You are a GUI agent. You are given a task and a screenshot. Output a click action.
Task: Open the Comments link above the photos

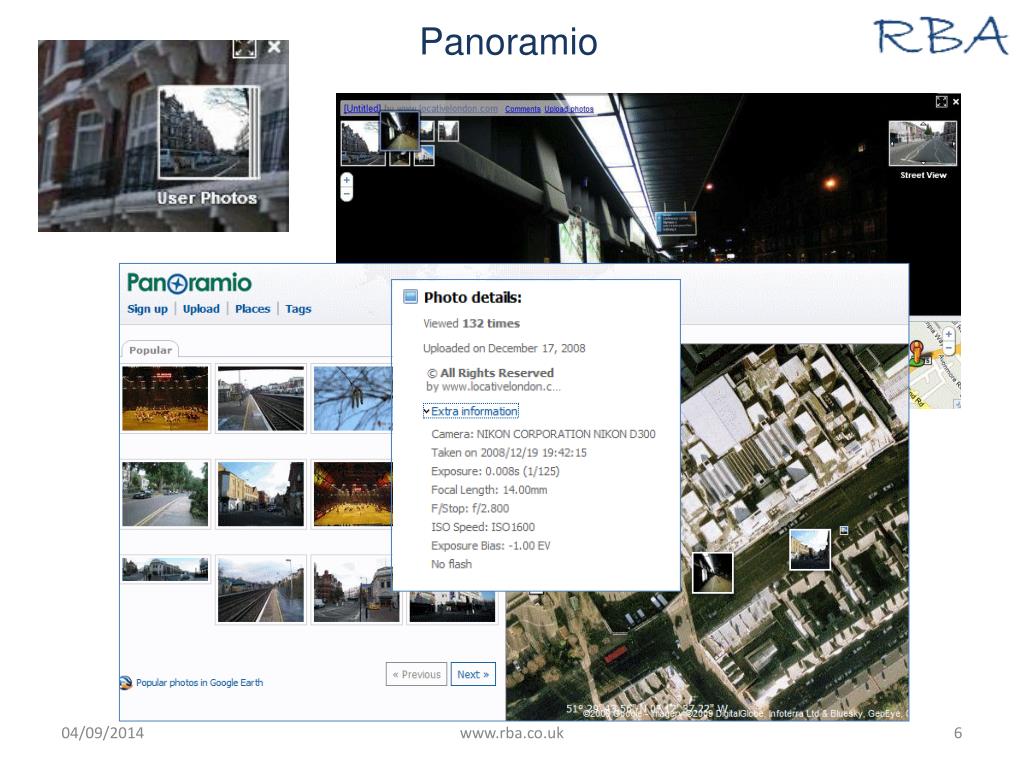click(522, 109)
